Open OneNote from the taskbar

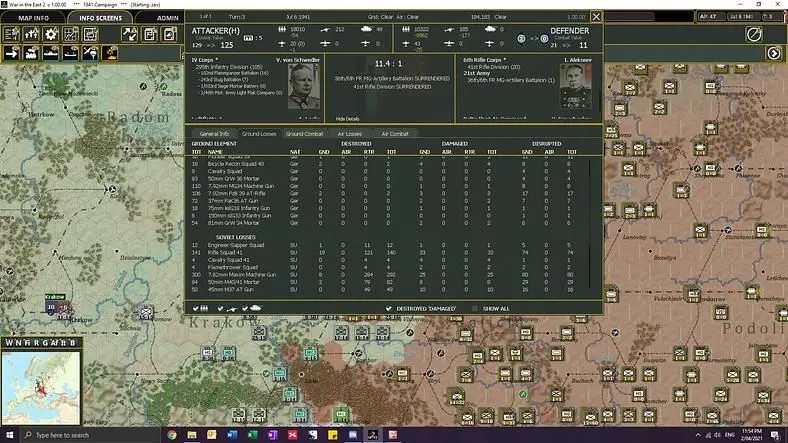coord(272,434)
